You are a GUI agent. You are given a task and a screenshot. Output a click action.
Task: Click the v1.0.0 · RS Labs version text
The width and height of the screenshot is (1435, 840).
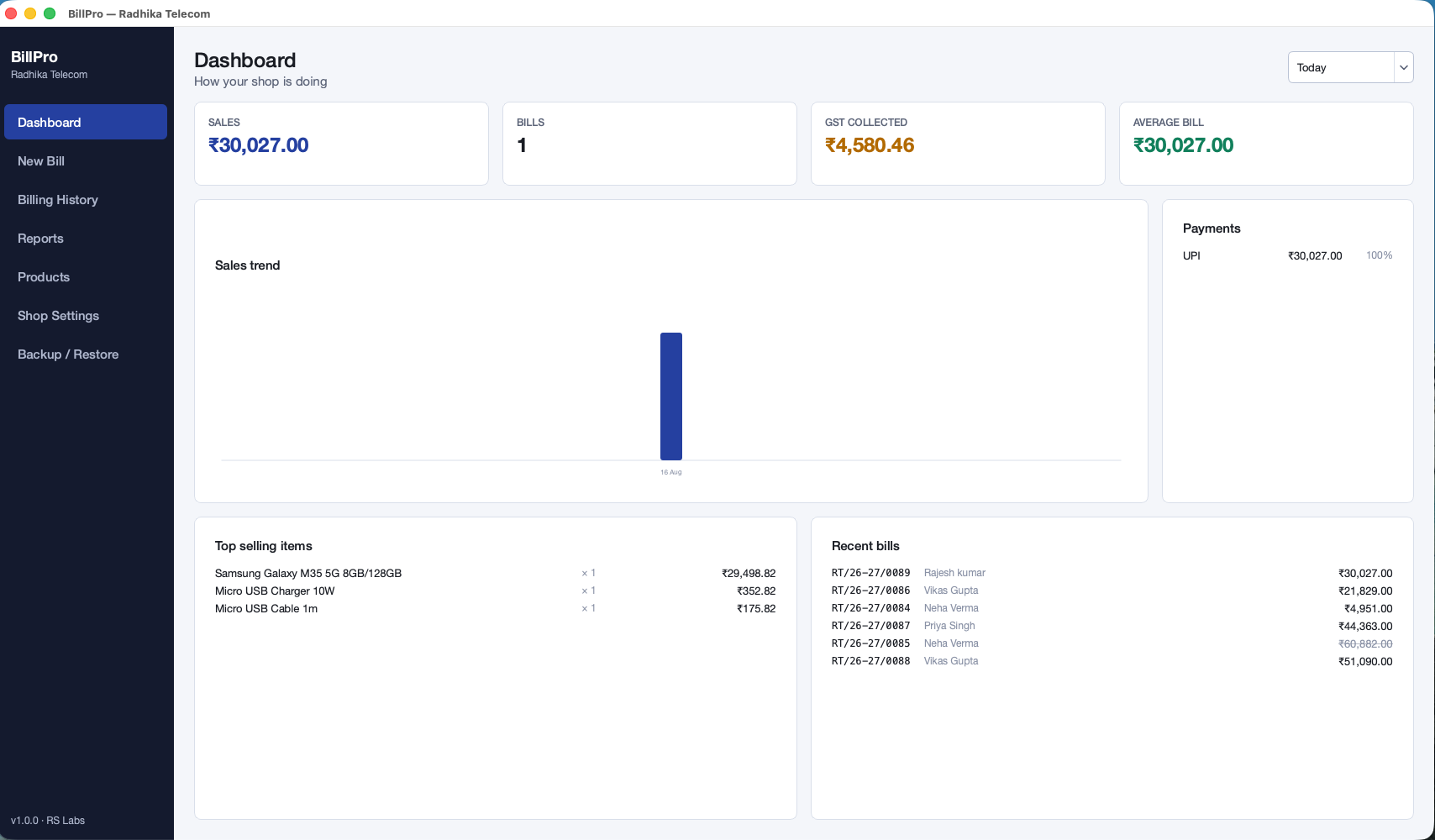pos(48,821)
